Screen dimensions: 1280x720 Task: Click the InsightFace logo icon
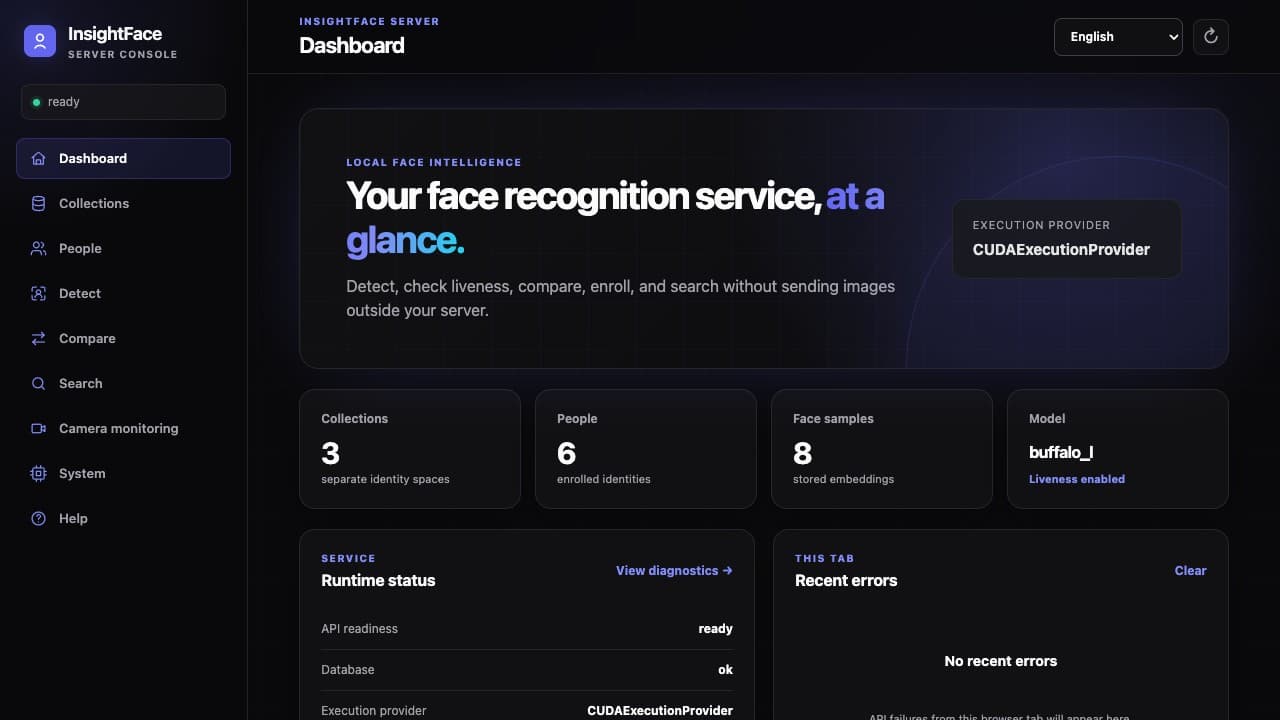click(40, 41)
